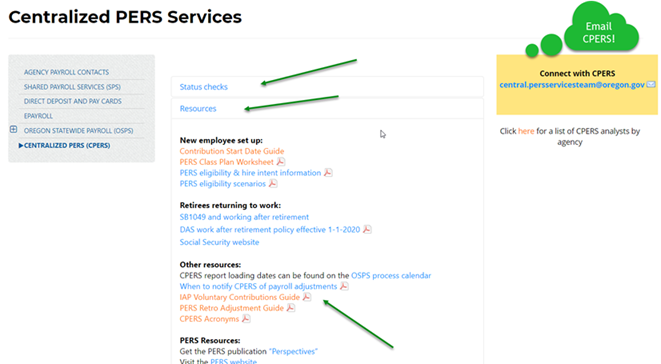Click central.persservicesteam@oregon.gov email link

click(572, 85)
